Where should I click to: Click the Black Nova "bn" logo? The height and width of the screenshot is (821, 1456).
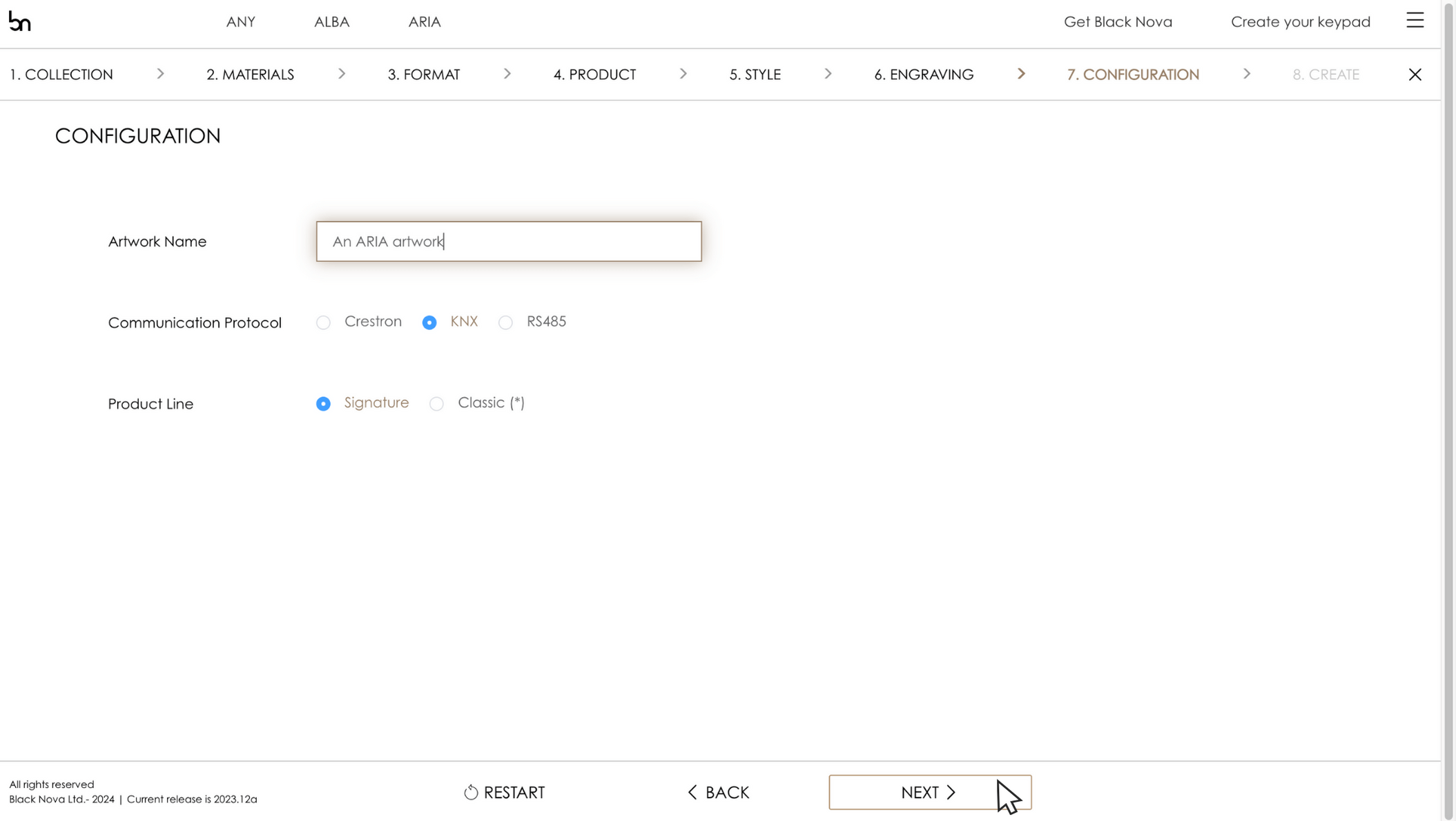pos(21,21)
